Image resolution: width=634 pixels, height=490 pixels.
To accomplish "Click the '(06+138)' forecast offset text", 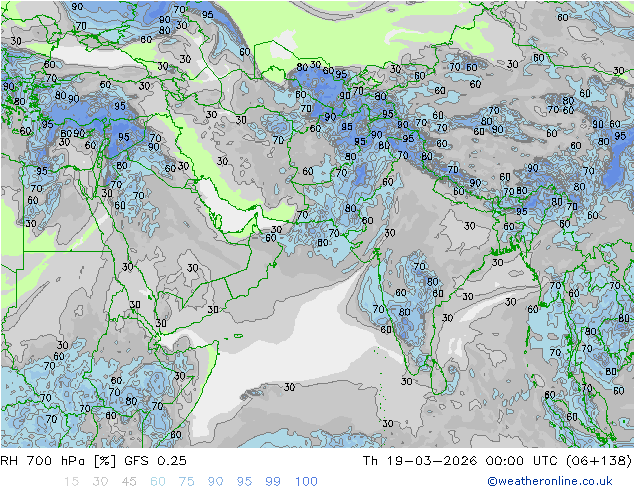I will [598, 460].
